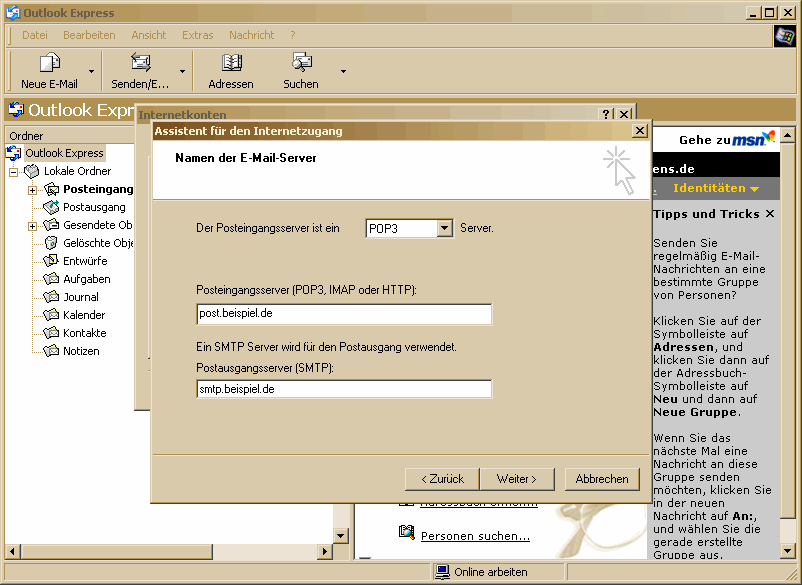
Task: Open the POP3 server type dropdown
Action: (x=444, y=229)
